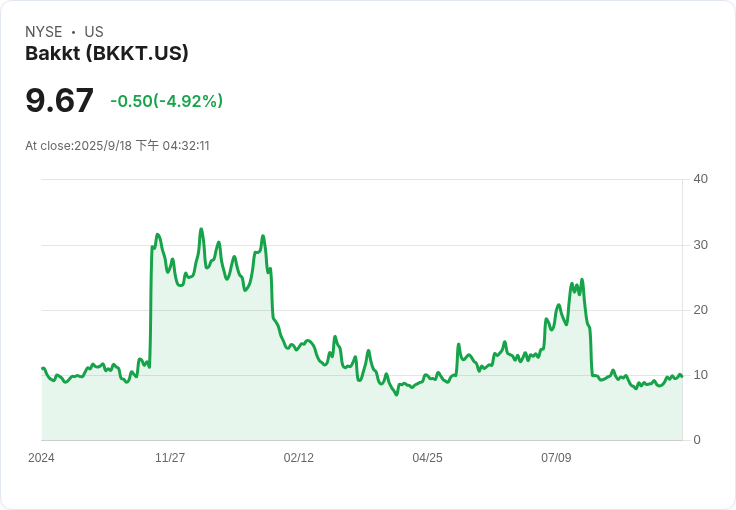Click the 20 value on price axis

pos(701,310)
